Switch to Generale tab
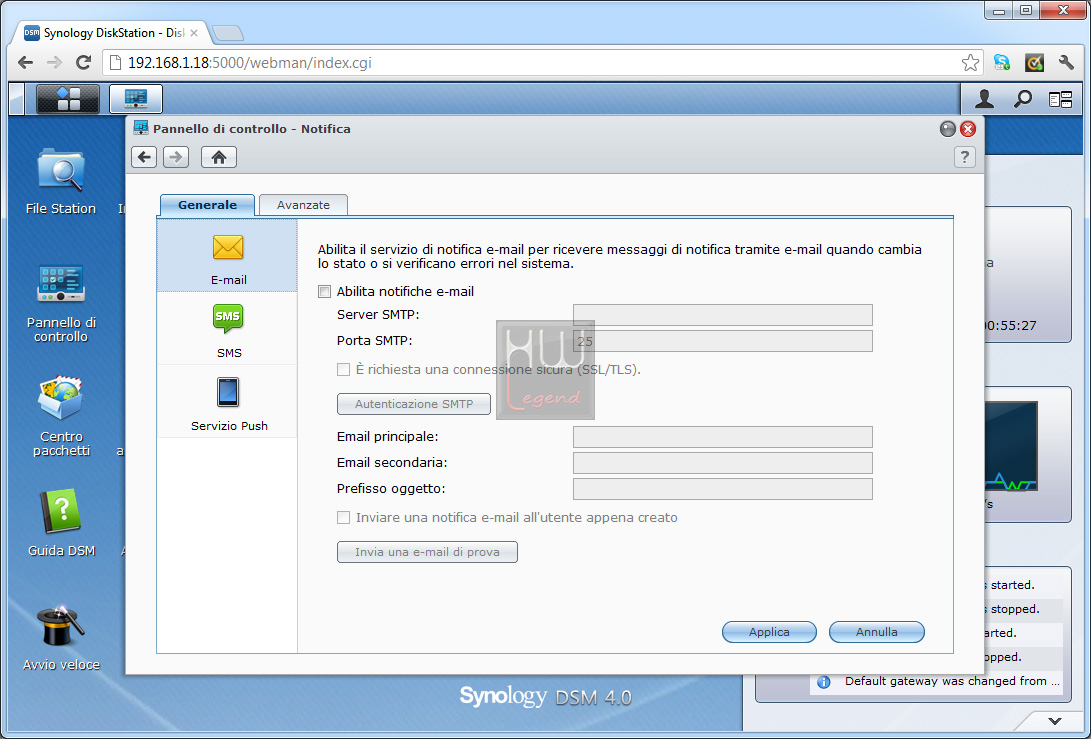The width and height of the screenshot is (1091, 739). pyautogui.click(x=207, y=205)
